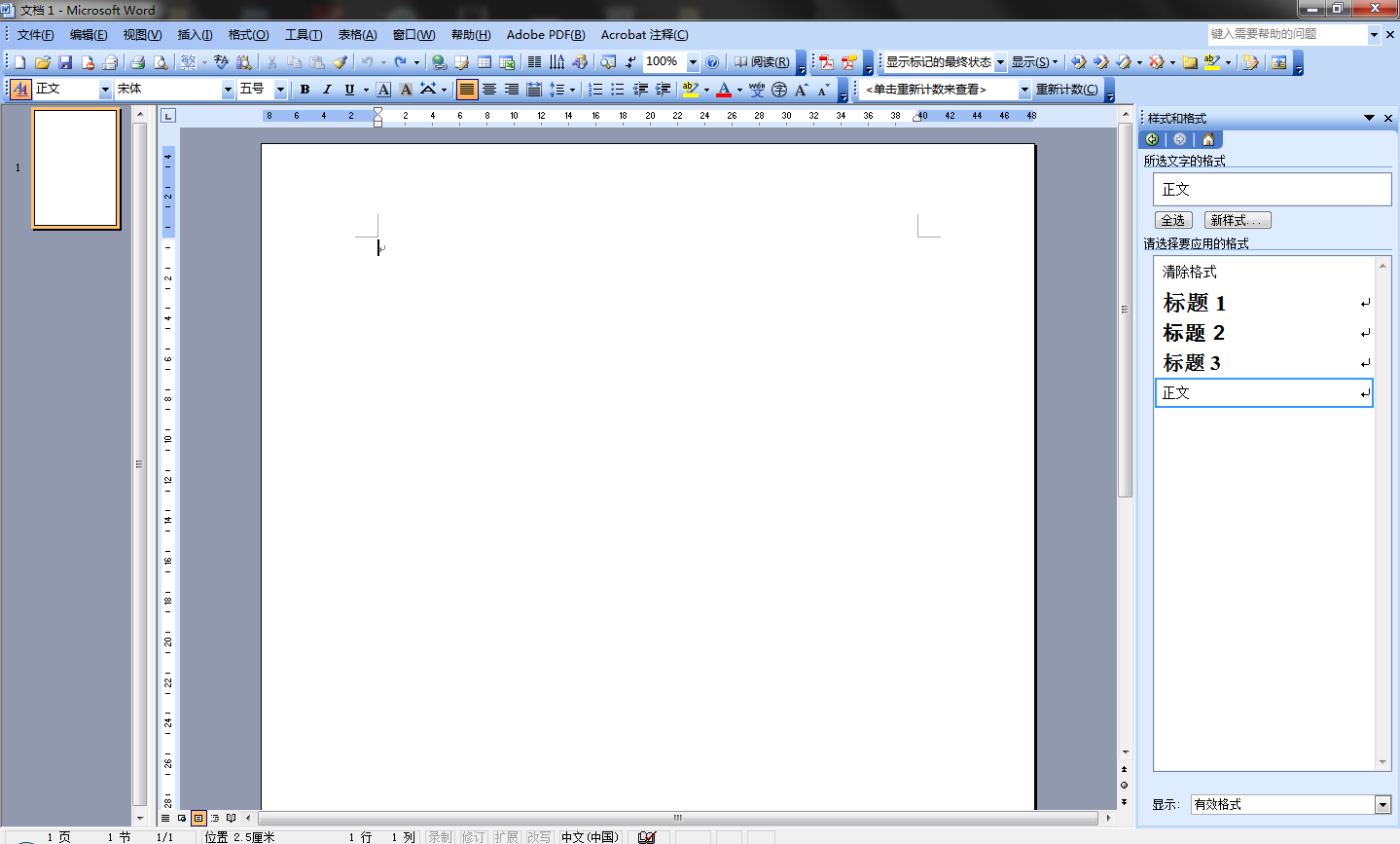Center-align the paragraph
Image resolution: width=1400 pixels, height=844 pixels.
[x=489, y=90]
